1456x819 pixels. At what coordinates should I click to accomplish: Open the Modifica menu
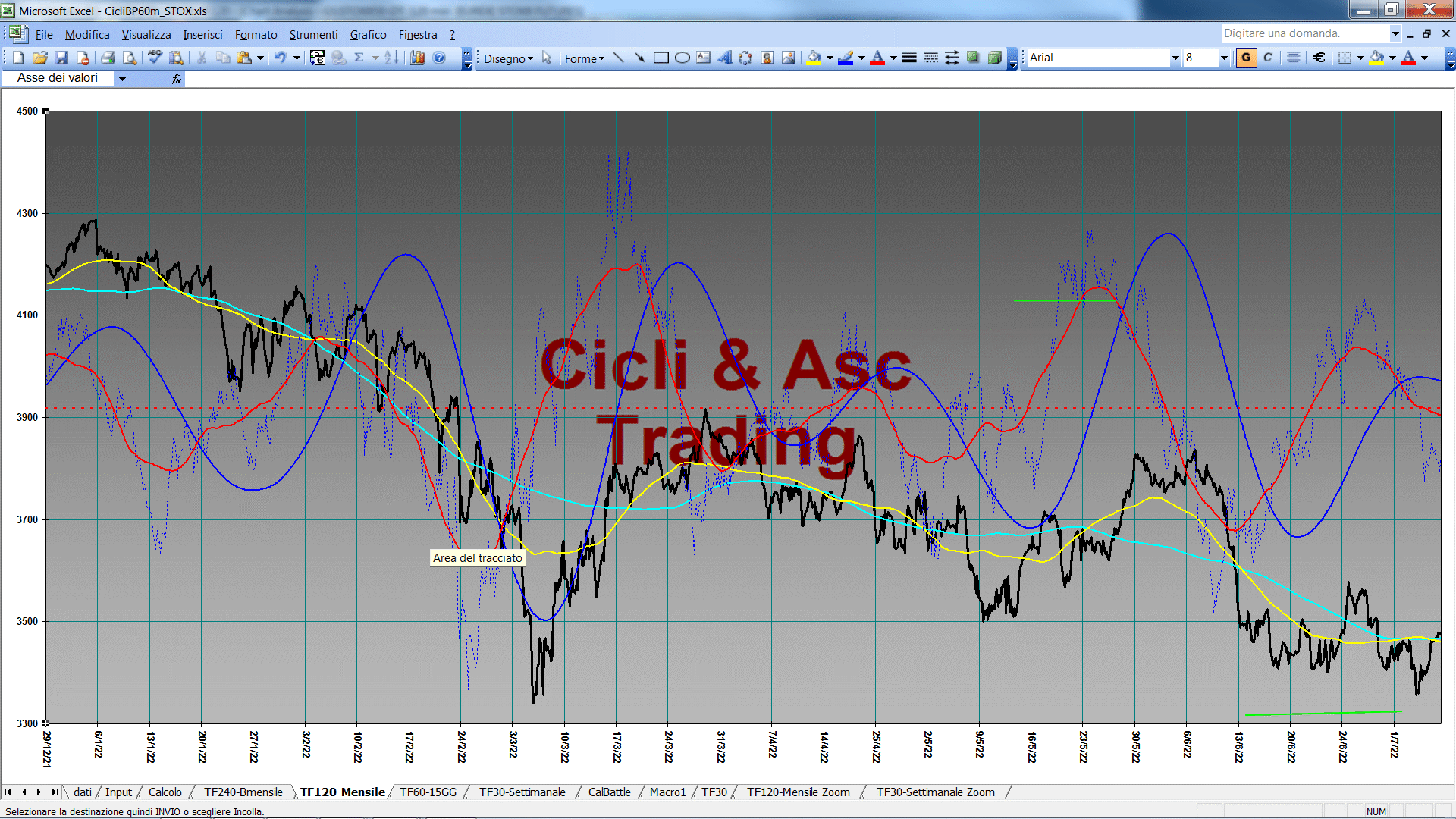87,34
